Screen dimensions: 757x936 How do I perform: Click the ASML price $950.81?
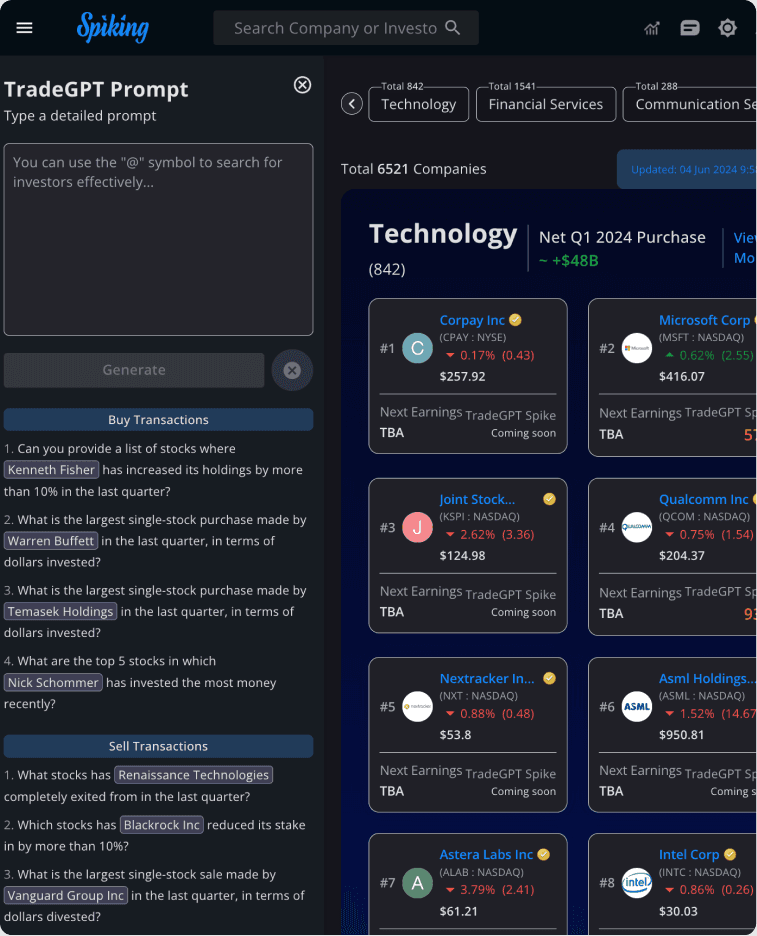(x=681, y=735)
